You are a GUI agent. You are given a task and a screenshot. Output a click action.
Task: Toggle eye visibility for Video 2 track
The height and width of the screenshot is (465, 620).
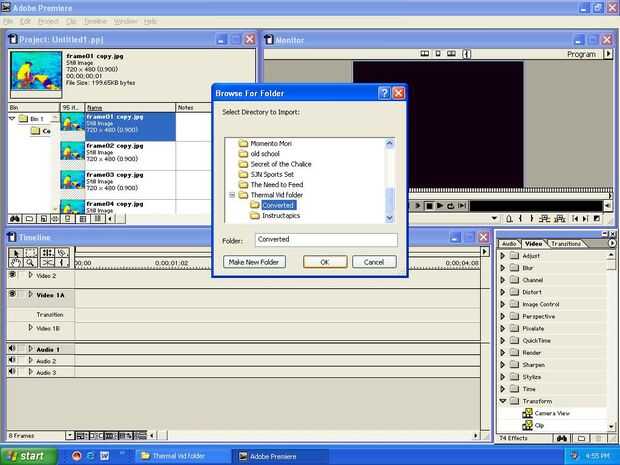pyautogui.click(x=13, y=274)
